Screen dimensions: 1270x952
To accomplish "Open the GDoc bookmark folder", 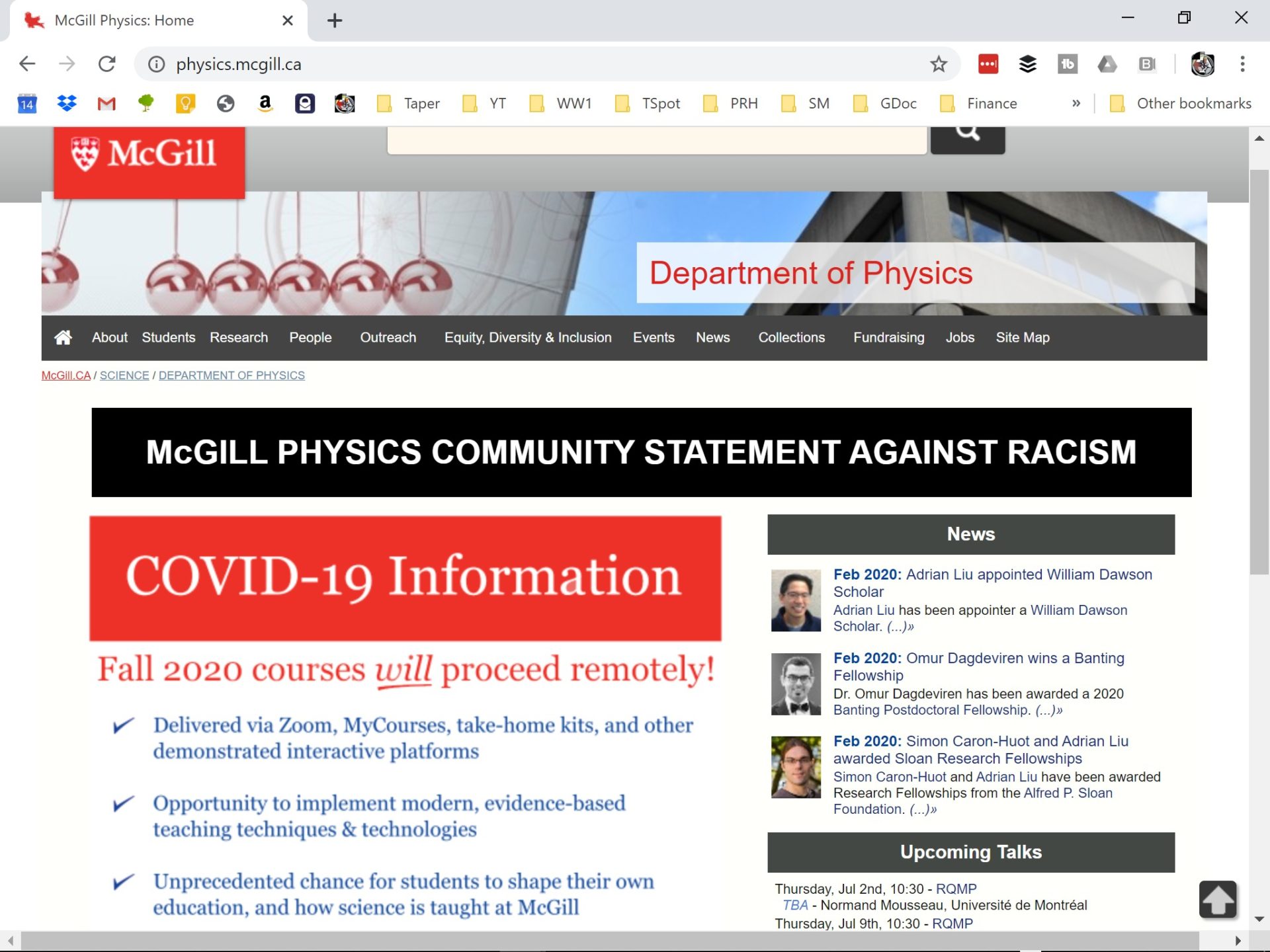I will point(885,103).
